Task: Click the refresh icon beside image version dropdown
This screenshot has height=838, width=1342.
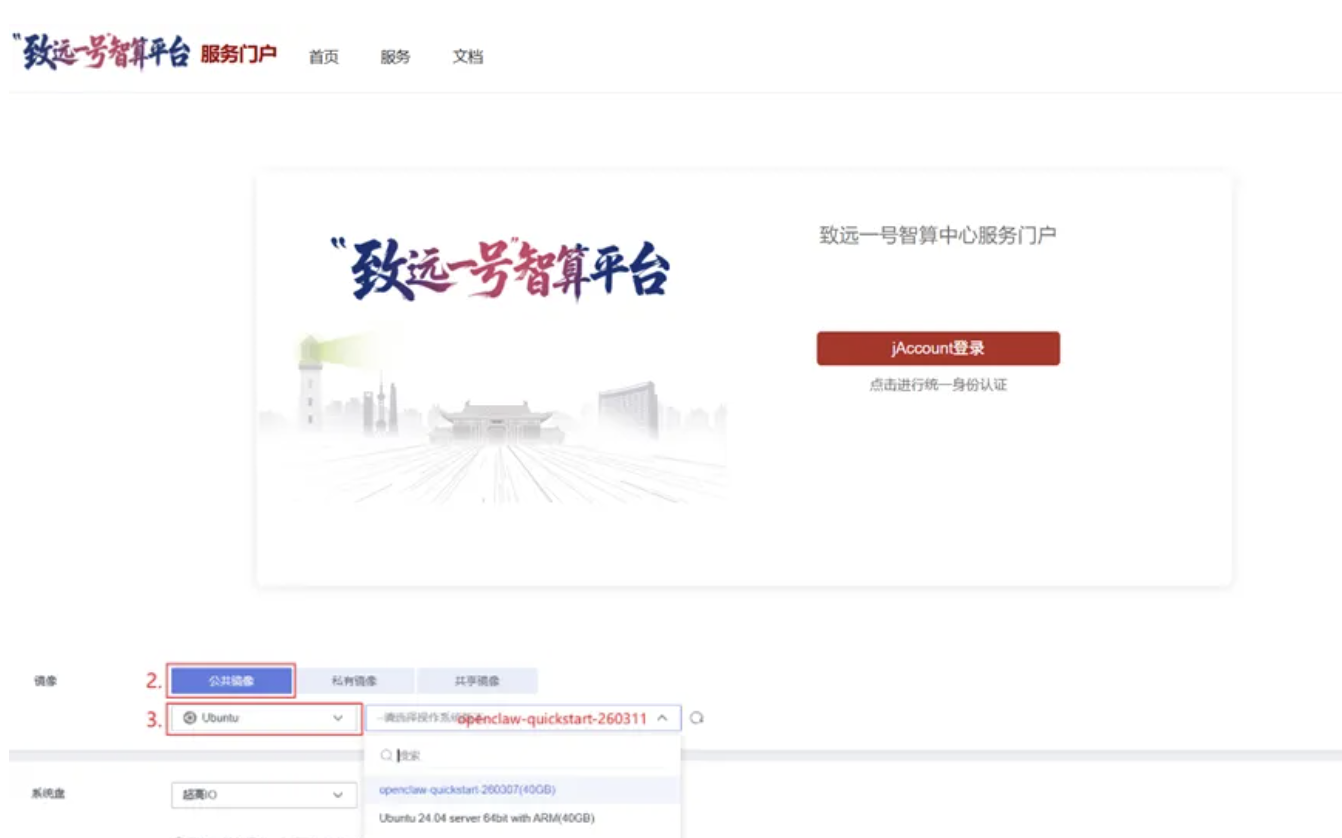Action: (x=697, y=718)
